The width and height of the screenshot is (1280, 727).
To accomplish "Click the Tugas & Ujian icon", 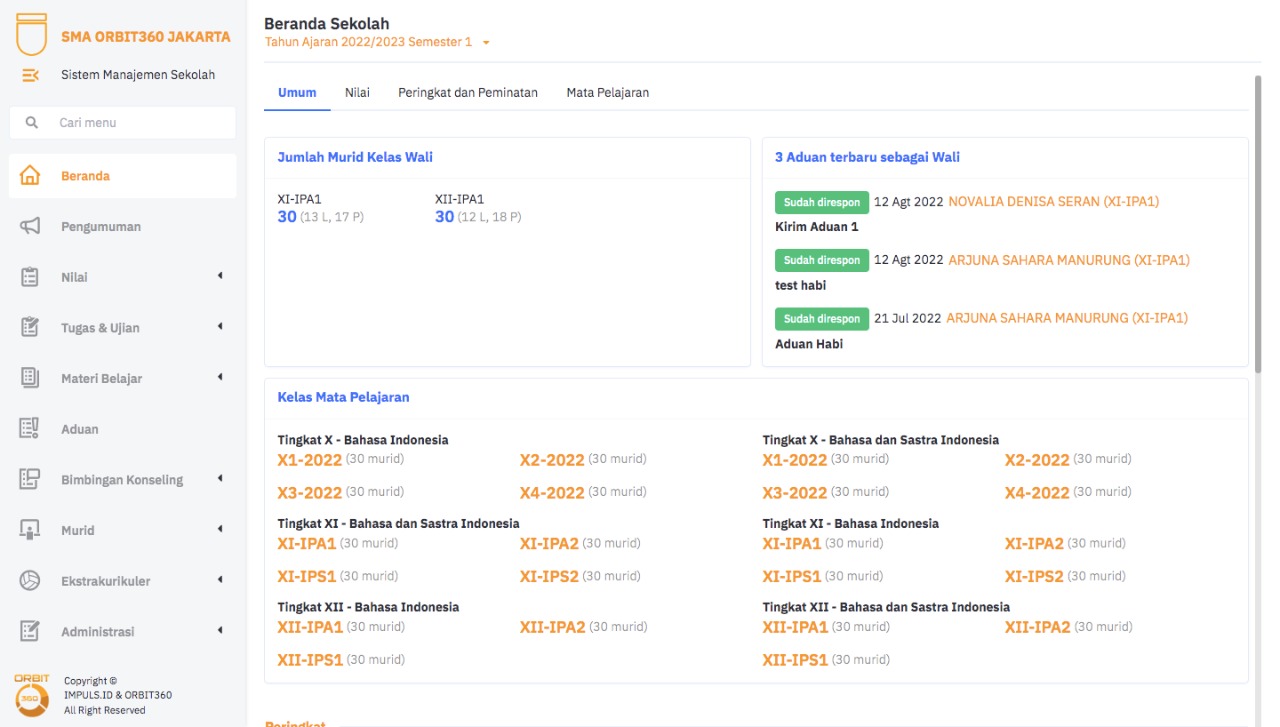I will click(30, 328).
